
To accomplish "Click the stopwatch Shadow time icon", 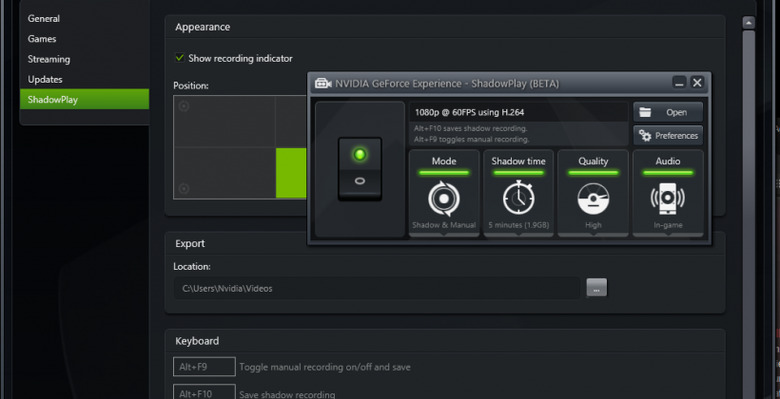I will [x=518, y=198].
